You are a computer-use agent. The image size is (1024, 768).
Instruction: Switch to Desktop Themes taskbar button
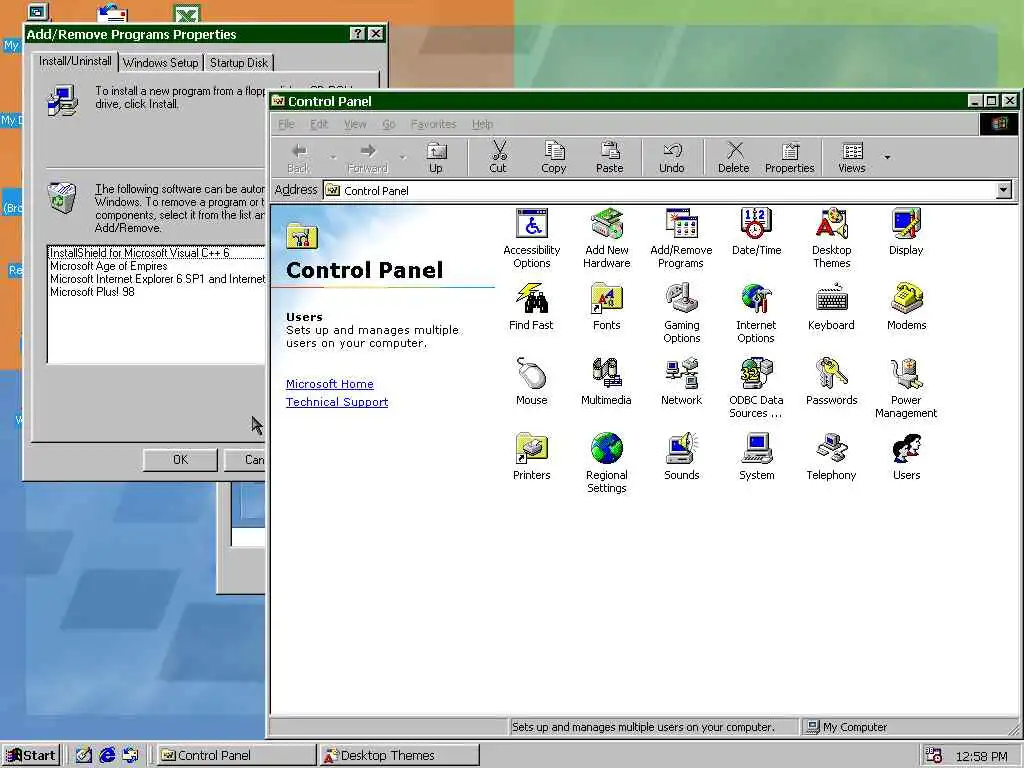[x=400, y=756]
